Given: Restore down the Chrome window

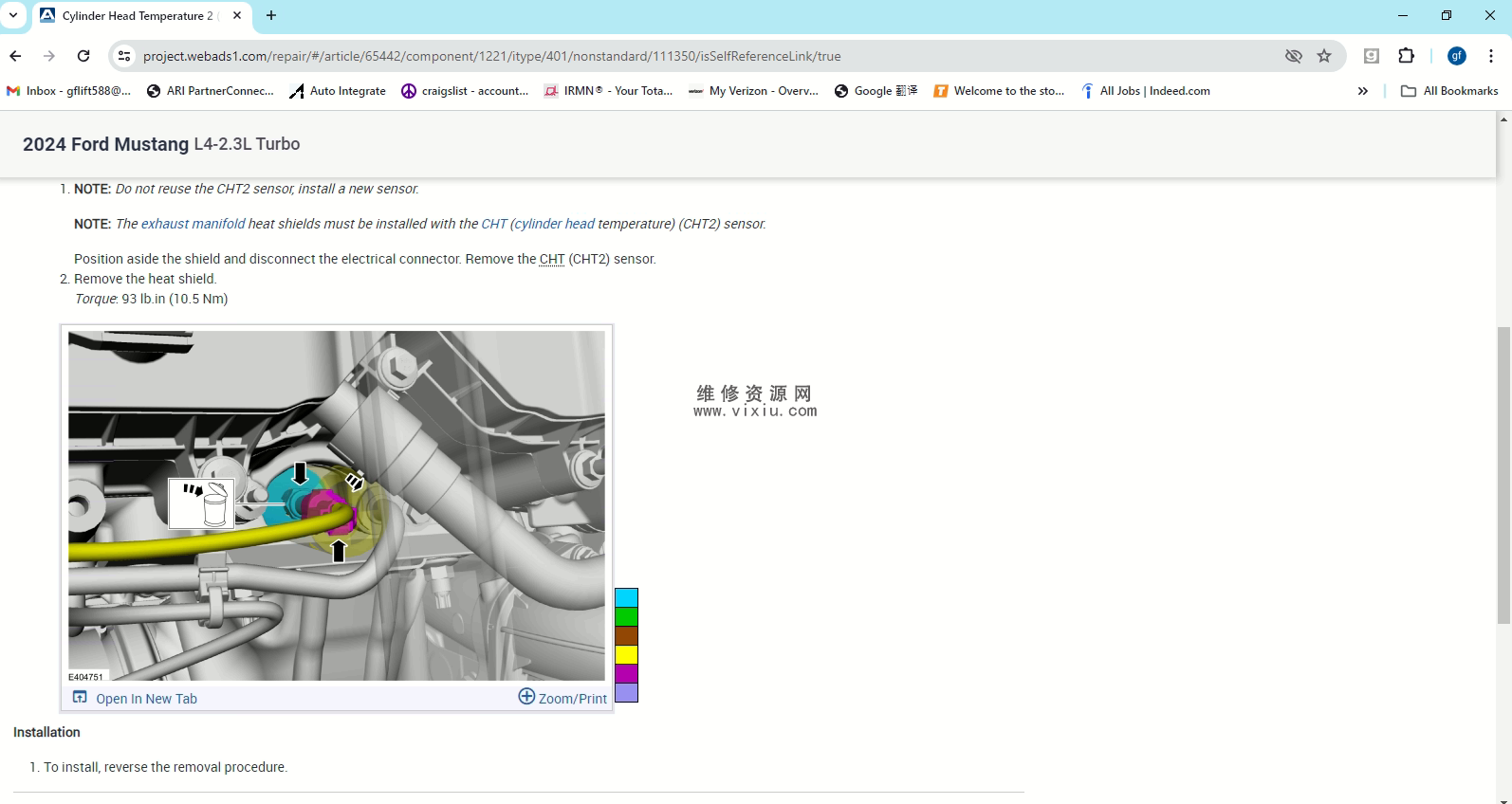Looking at the screenshot, I should coord(1447,15).
